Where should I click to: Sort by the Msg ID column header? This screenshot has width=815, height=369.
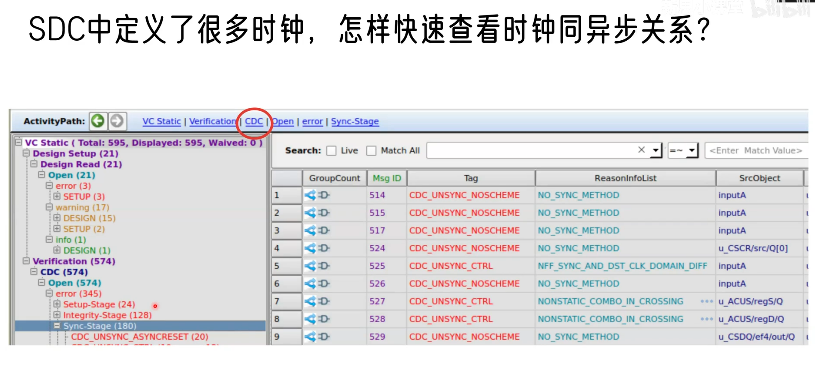coord(387,178)
